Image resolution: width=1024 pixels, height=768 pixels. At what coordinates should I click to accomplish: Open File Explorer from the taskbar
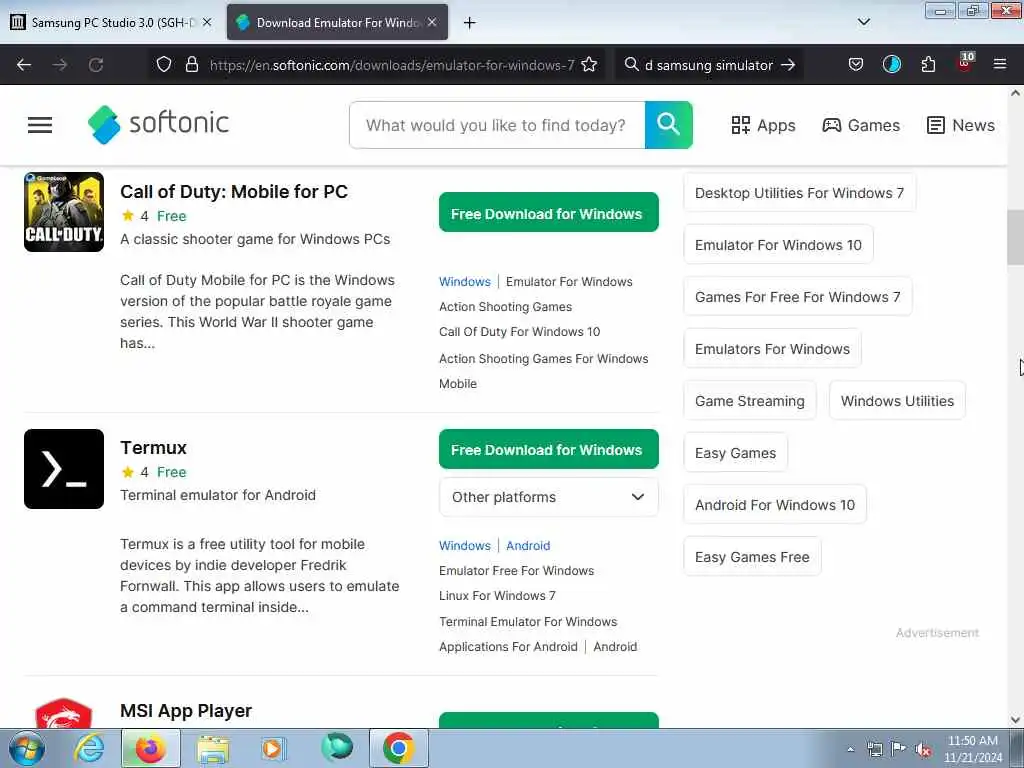[214, 749]
